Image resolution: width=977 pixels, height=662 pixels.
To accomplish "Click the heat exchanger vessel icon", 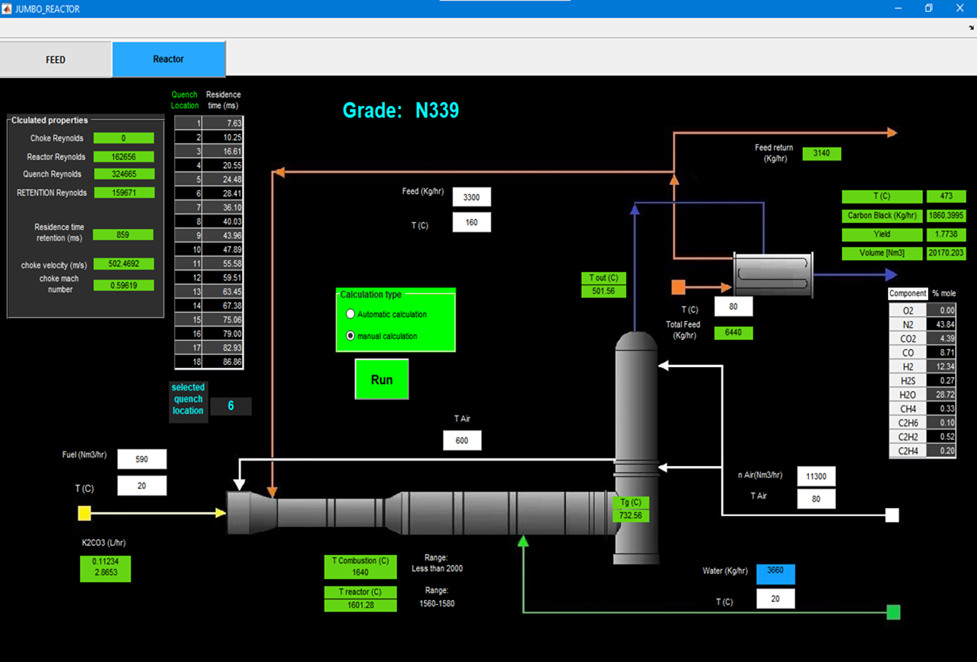I will tap(773, 273).
